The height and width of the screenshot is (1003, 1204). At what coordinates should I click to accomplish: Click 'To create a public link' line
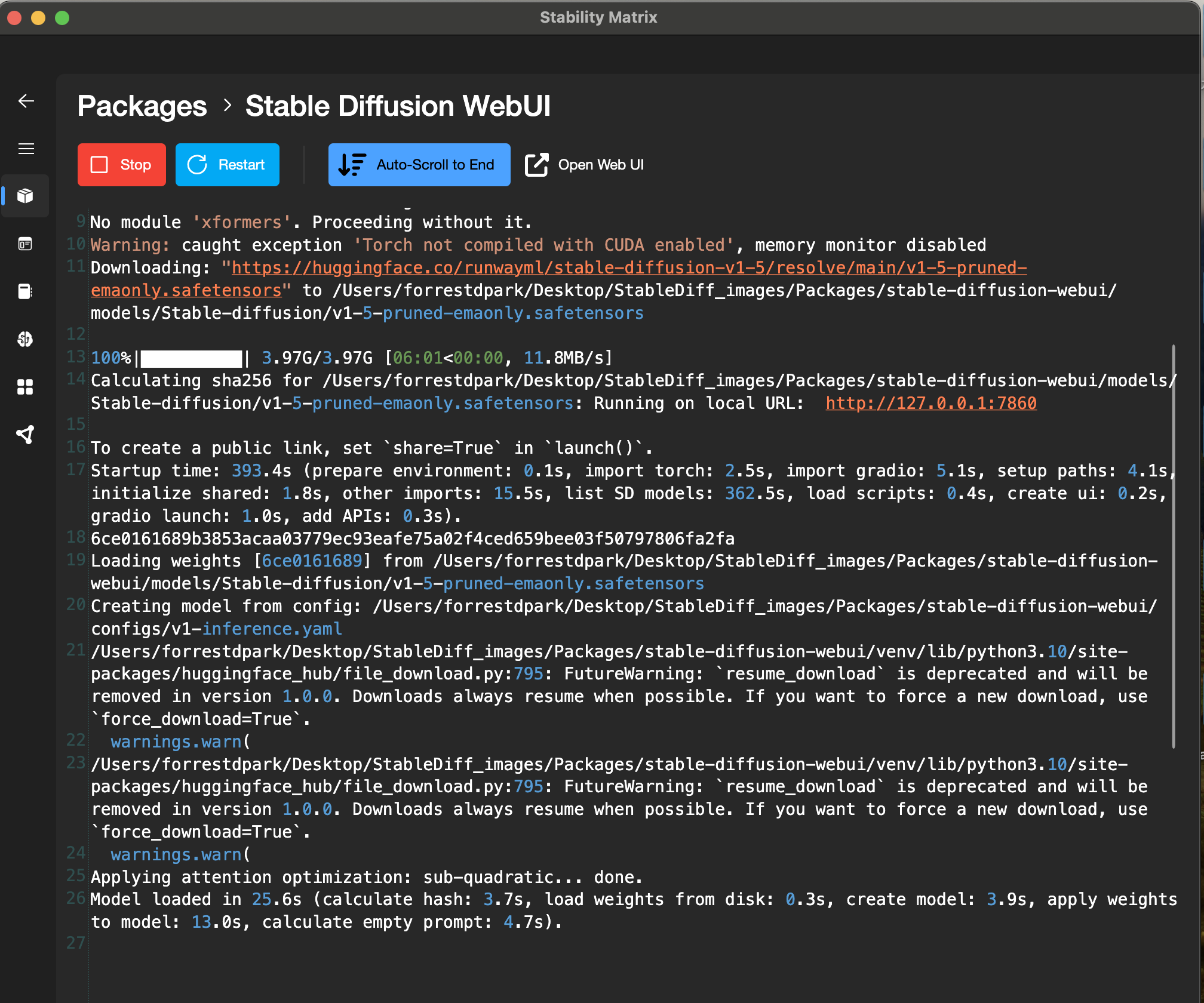coord(371,448)
